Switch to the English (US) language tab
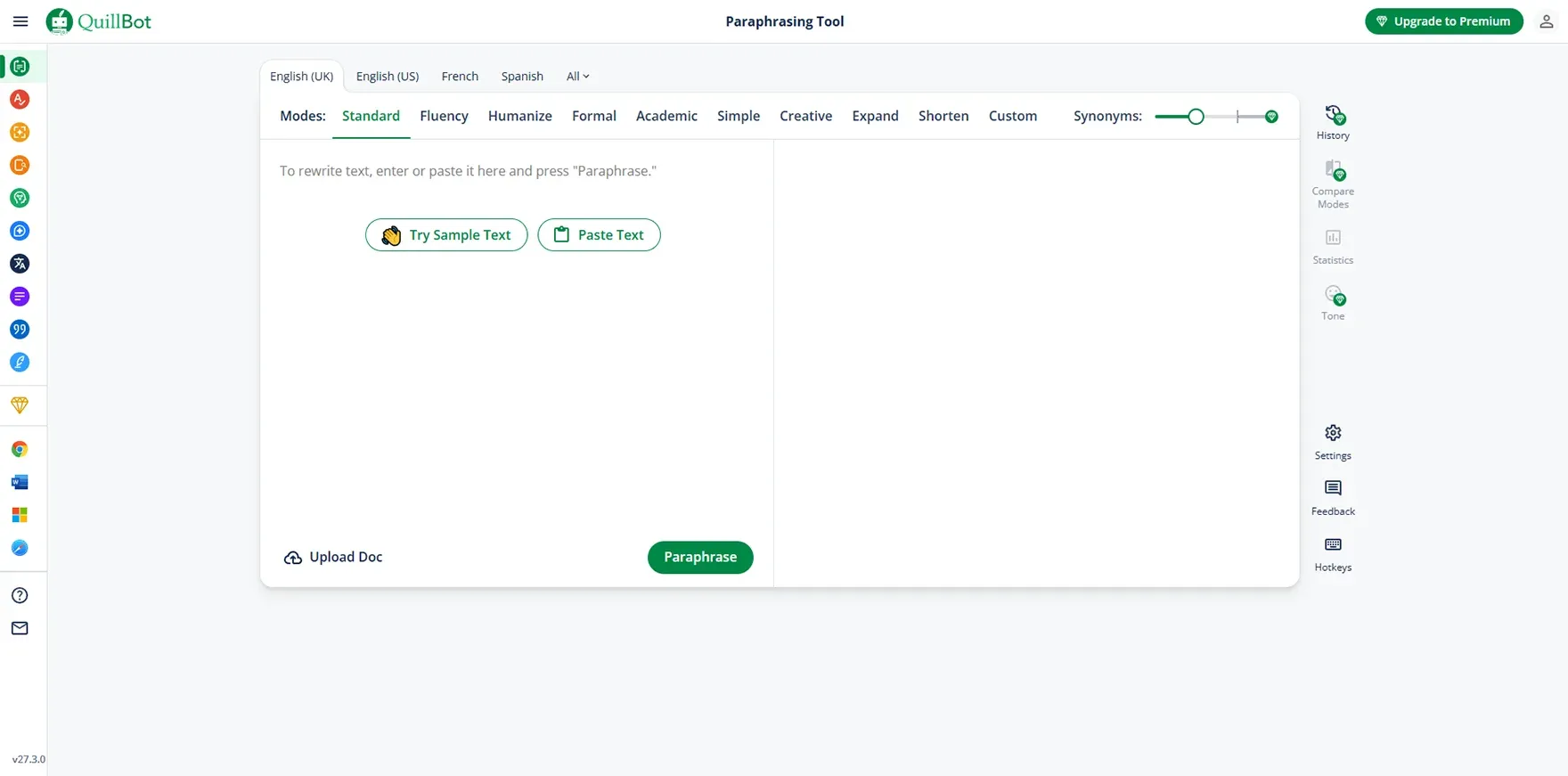The height and width of the screenshot is (776, 1568). [388, 77]
